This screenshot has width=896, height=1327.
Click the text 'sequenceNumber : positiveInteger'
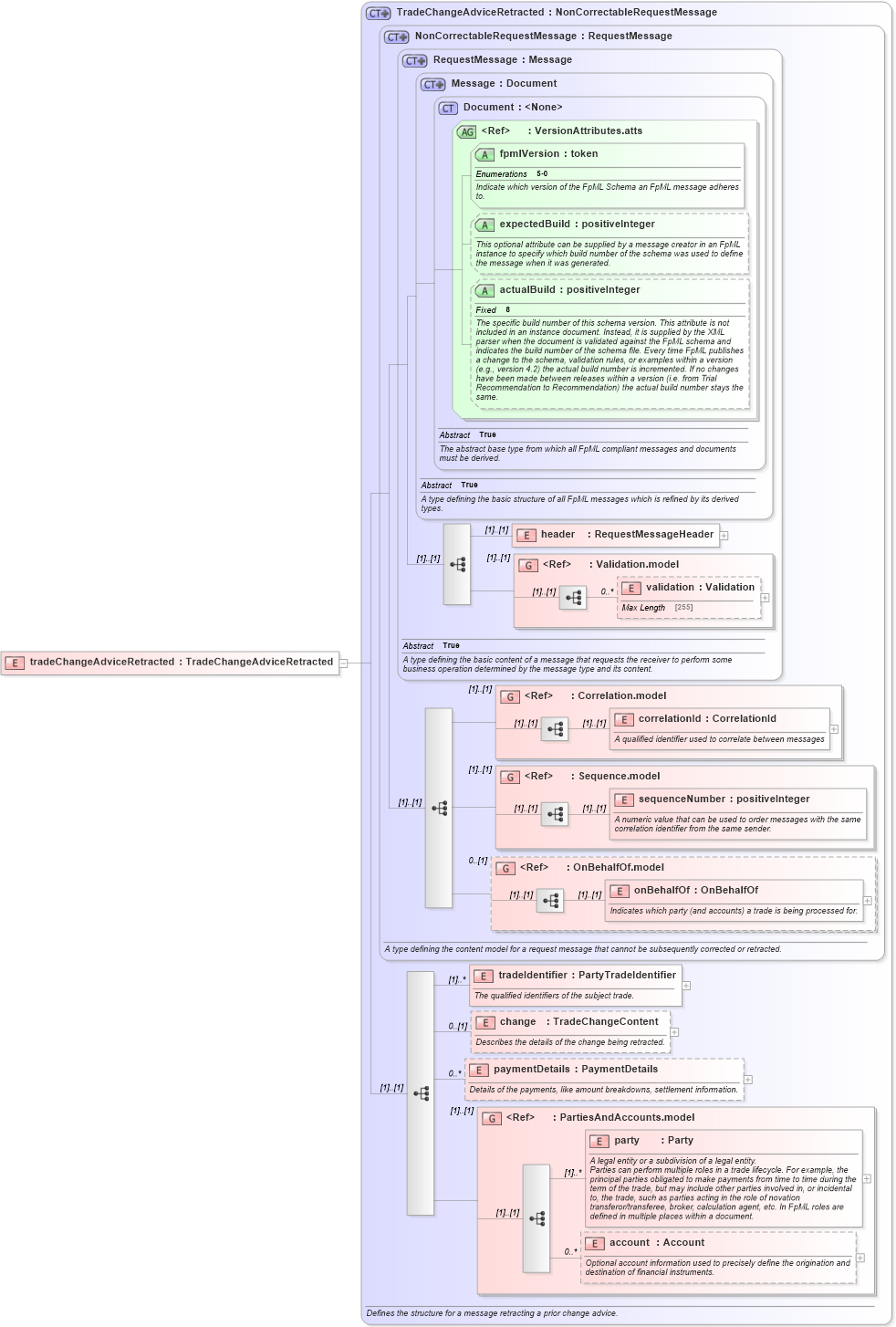point(724,799)
